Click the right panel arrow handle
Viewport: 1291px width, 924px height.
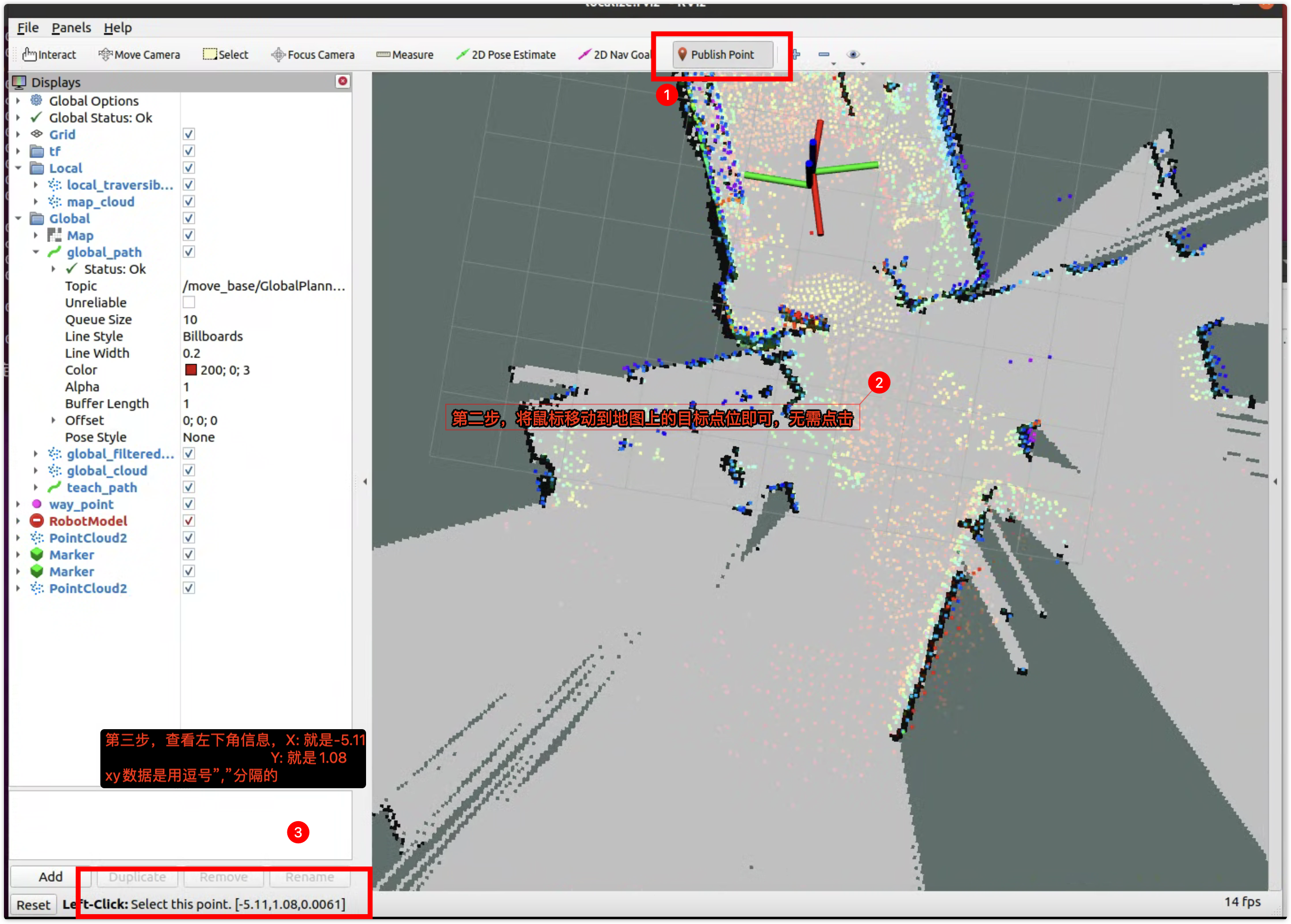coord(1275,482)
